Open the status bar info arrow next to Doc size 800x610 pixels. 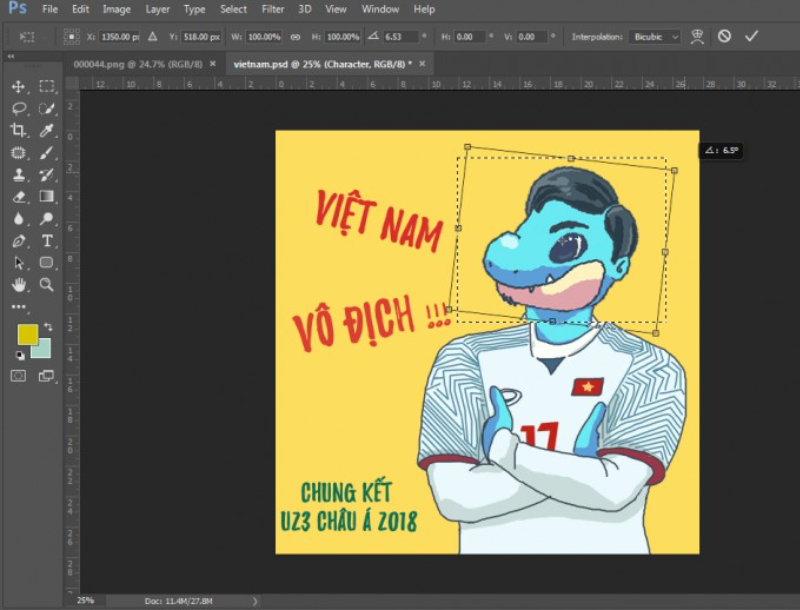tap(255, 601)
